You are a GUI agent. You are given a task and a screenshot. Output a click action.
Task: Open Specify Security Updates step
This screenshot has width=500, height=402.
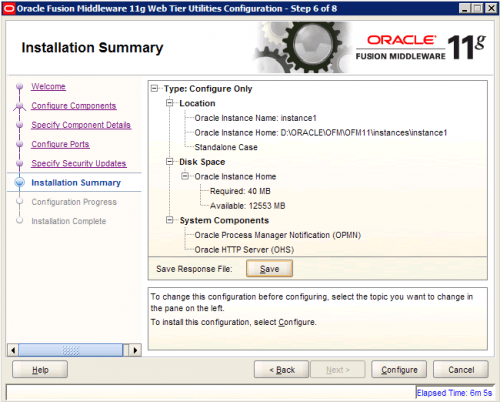79,163
